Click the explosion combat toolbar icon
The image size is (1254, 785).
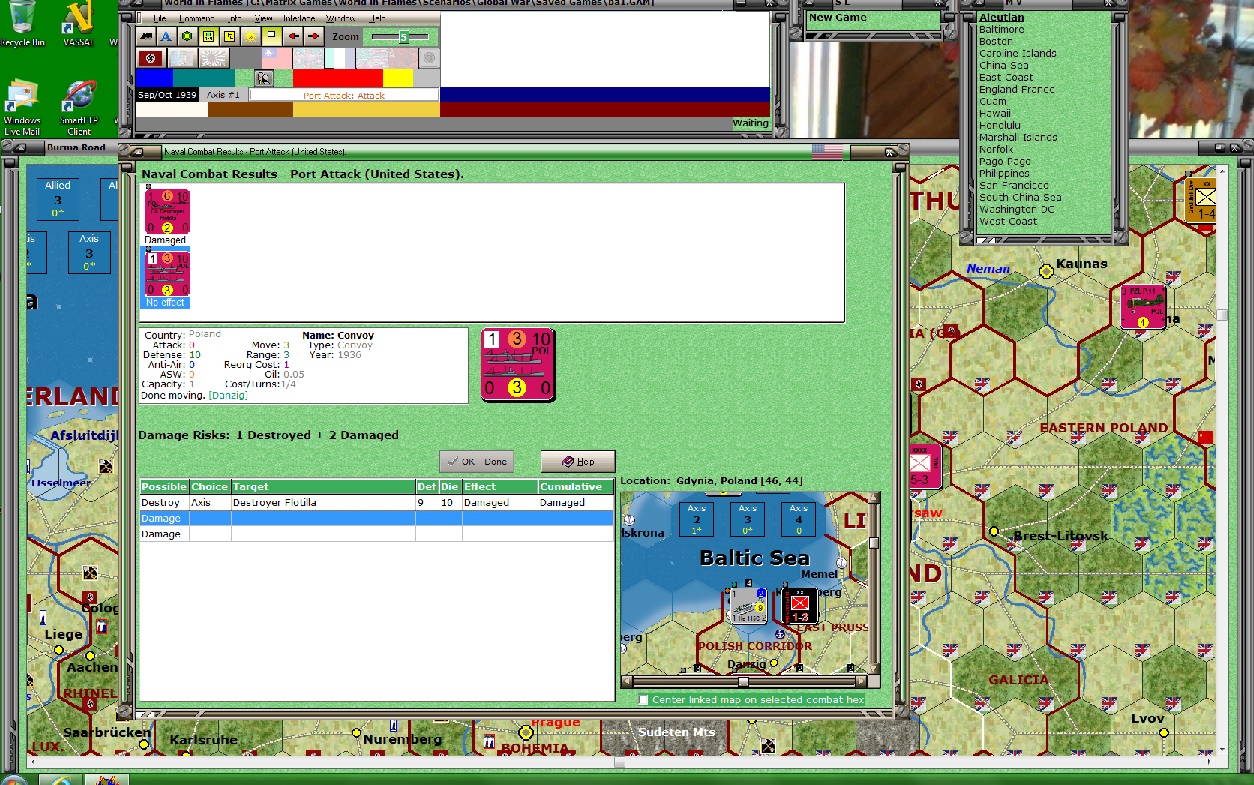pos(250,36)
